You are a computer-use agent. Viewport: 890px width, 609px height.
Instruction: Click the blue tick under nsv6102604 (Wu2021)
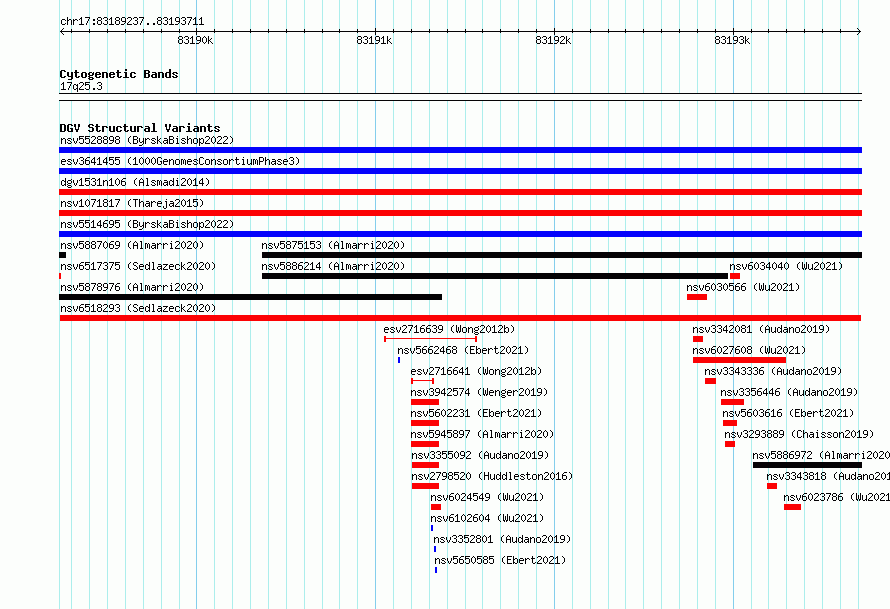[x=432, y=528]
